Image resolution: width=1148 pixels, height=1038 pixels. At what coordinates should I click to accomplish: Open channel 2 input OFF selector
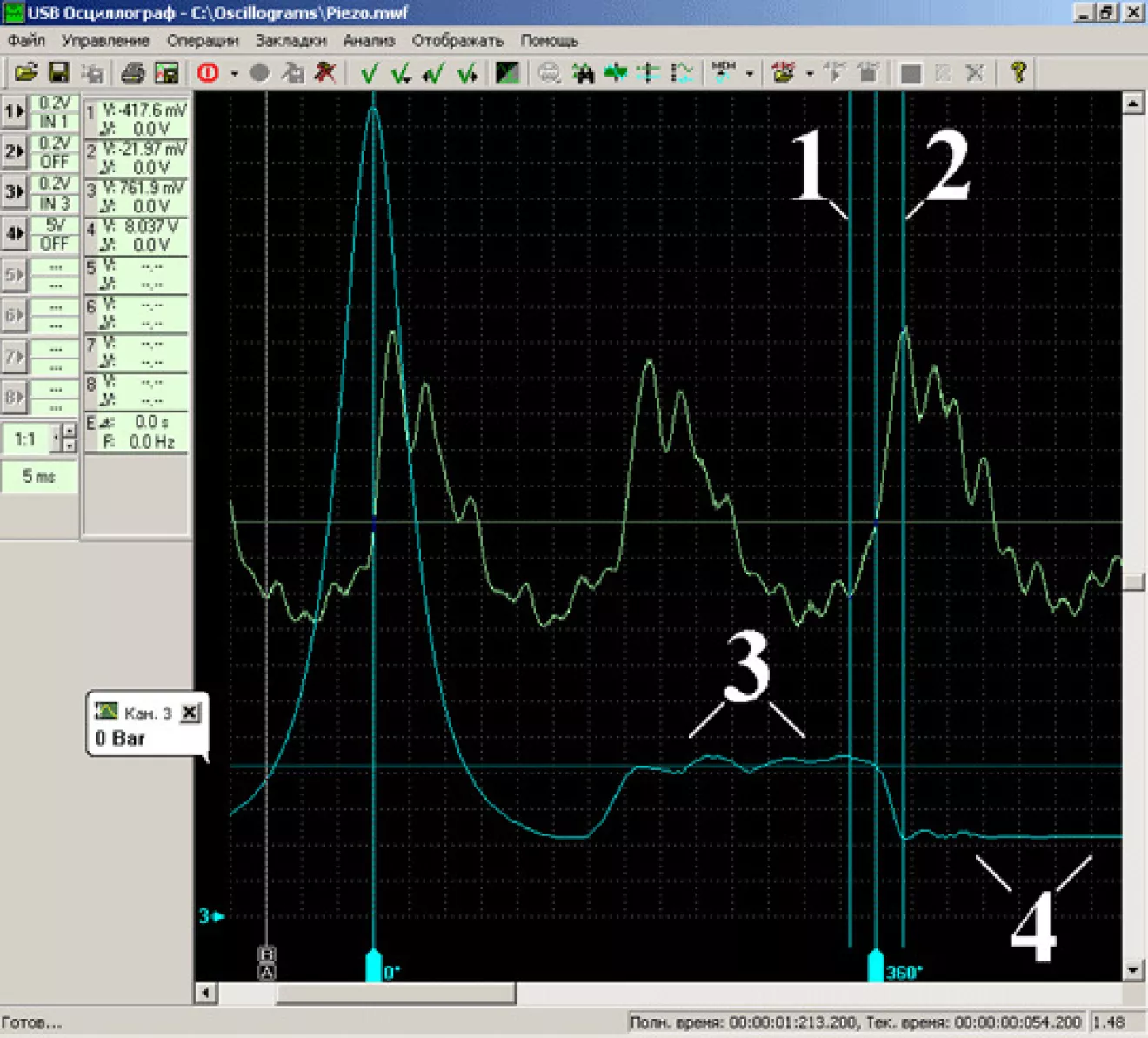point(55,162)
